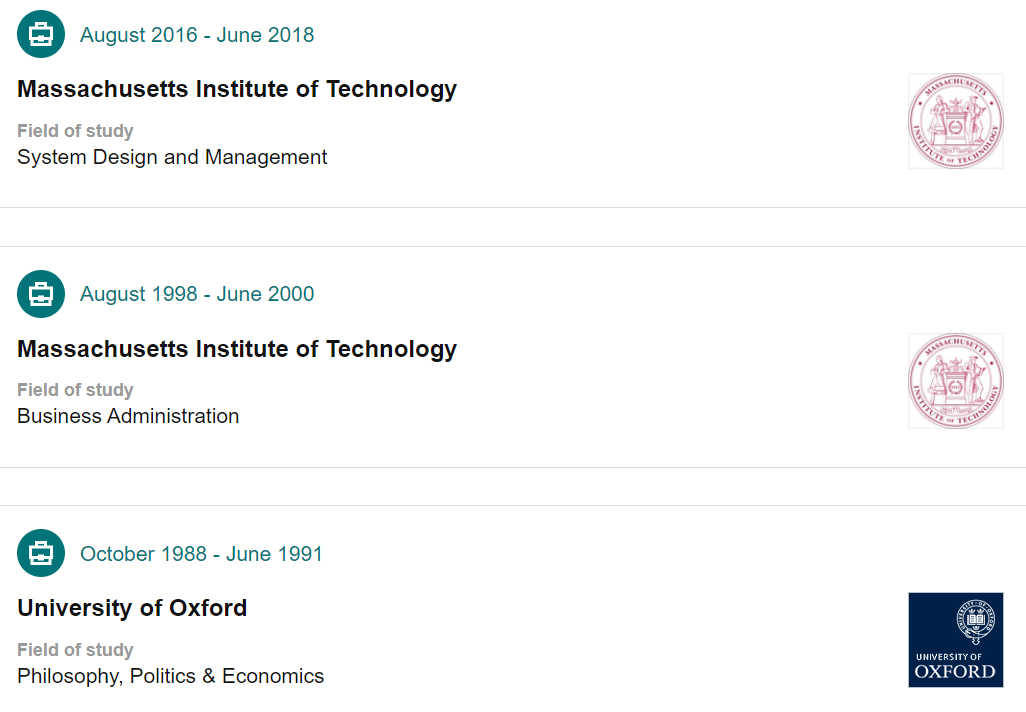Screen dimensions: 1026x712
Task: Select the October 1988 - June 1991 date range
Action: pyautogui.click(x=201, y=553)
